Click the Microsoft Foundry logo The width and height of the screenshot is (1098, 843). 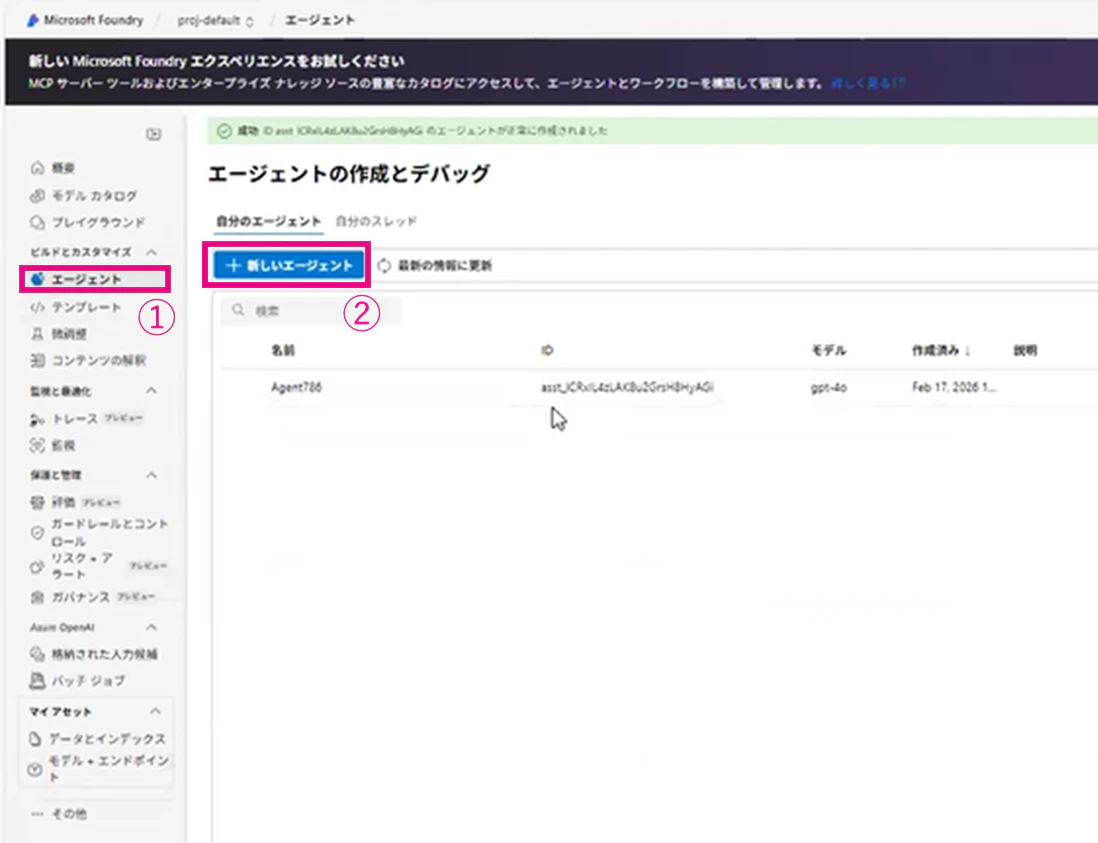33,20
